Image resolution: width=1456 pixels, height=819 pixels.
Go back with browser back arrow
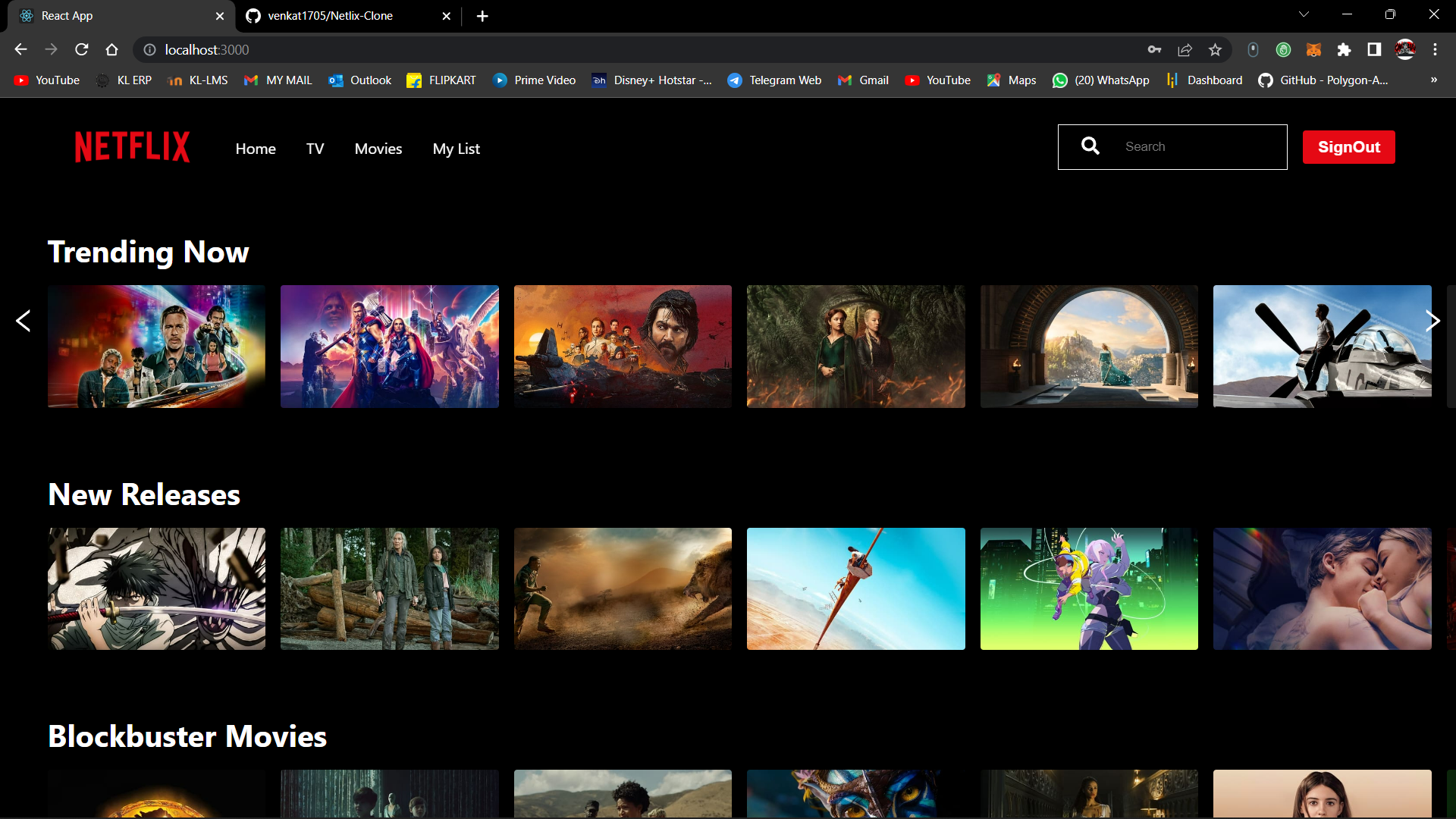pos(20,49)
